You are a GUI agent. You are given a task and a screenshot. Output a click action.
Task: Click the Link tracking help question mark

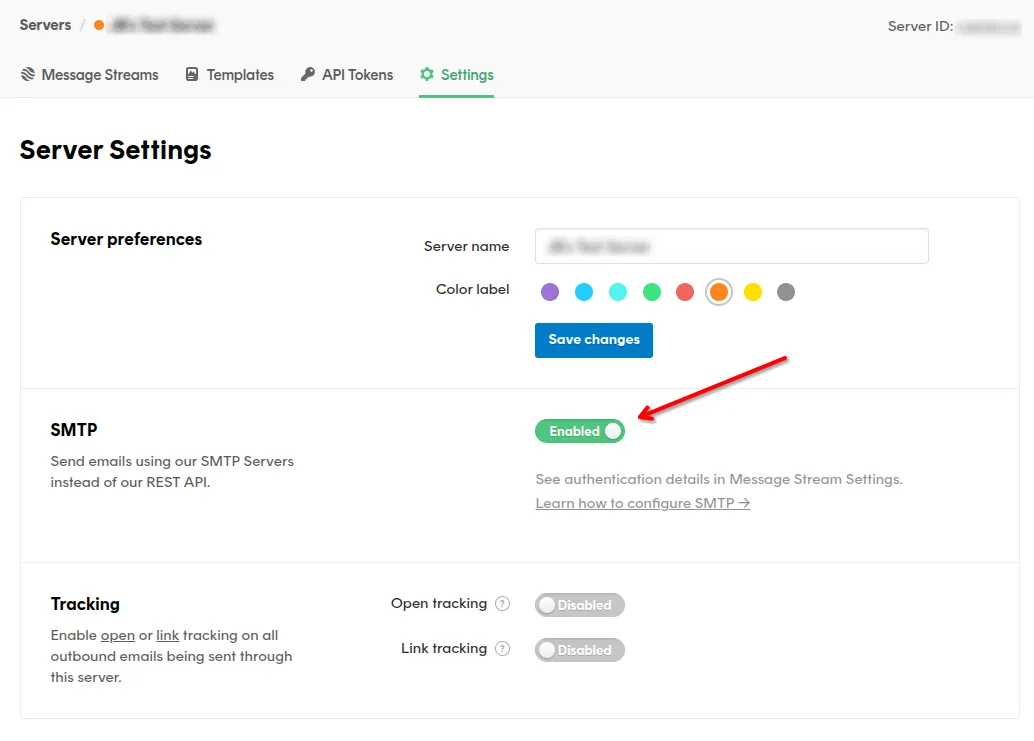click(503, 648)
